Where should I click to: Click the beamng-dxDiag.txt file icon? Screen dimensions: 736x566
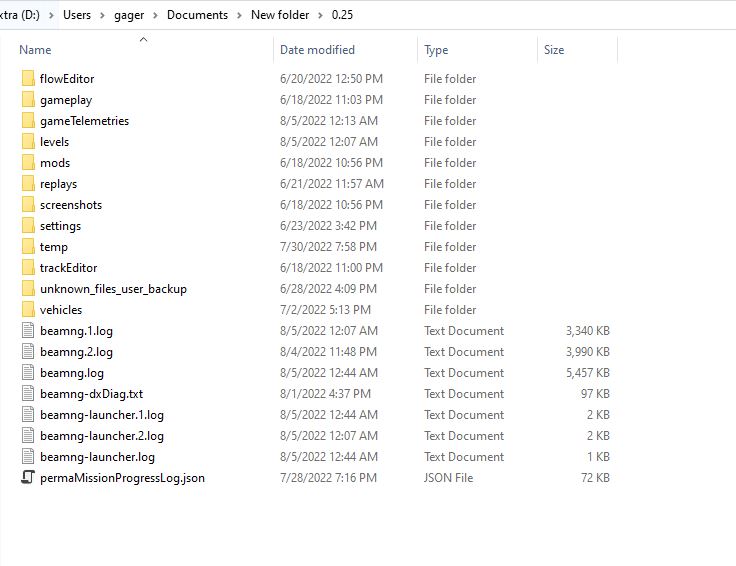coord(28,393)
